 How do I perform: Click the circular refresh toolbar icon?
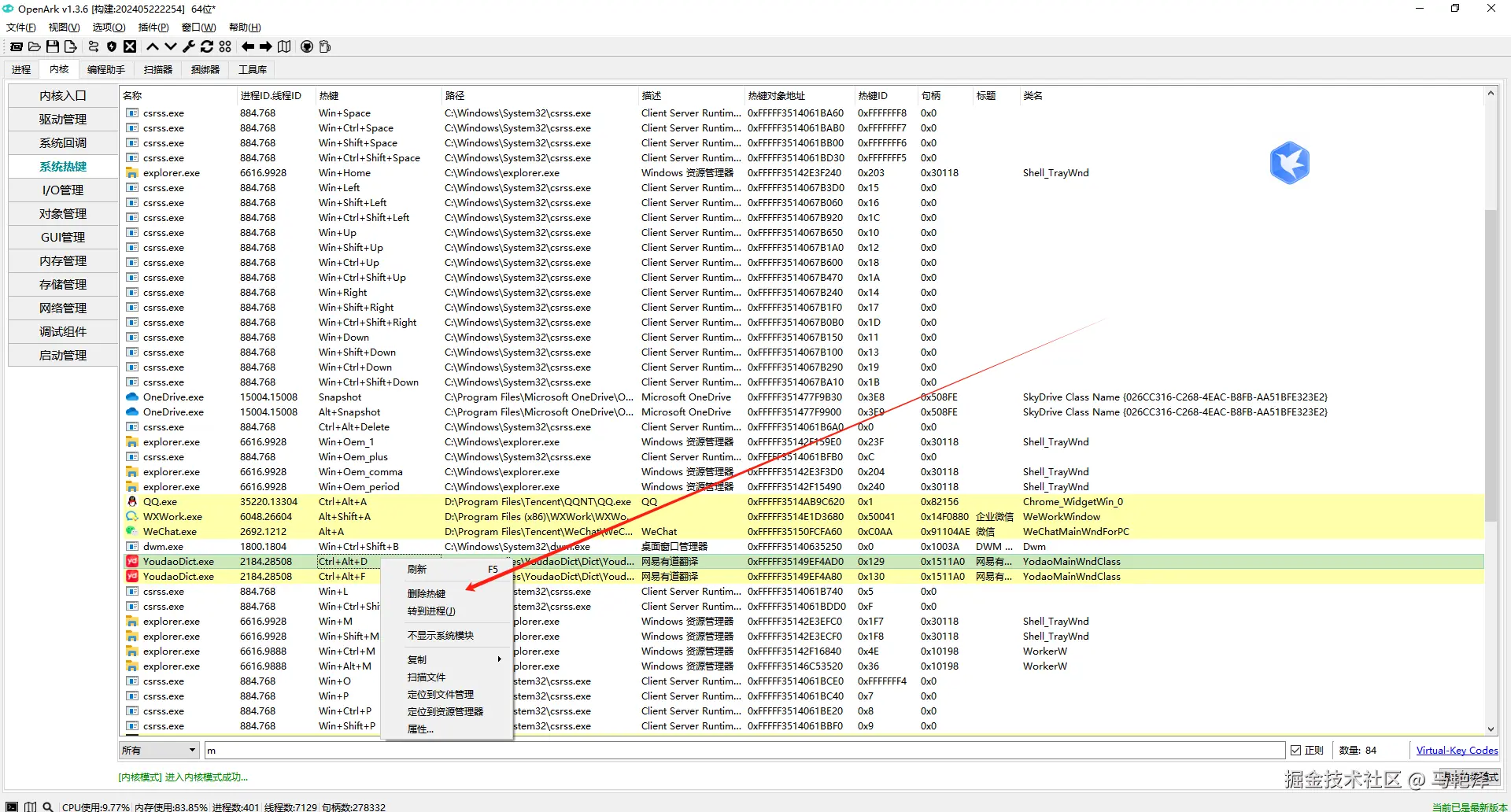pyautogui.click(x=207, y=47)
